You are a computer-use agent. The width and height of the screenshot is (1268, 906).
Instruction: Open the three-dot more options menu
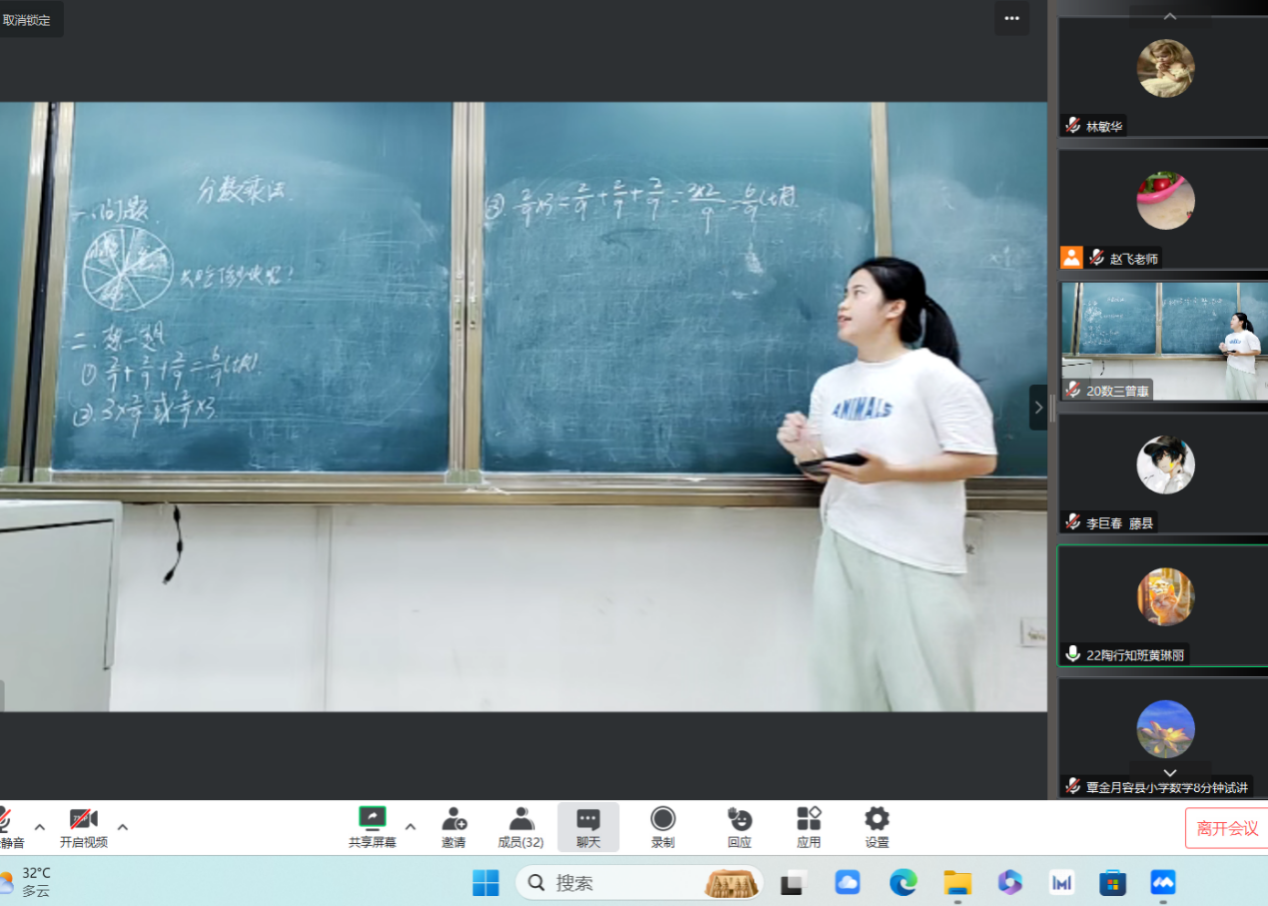1011,18
